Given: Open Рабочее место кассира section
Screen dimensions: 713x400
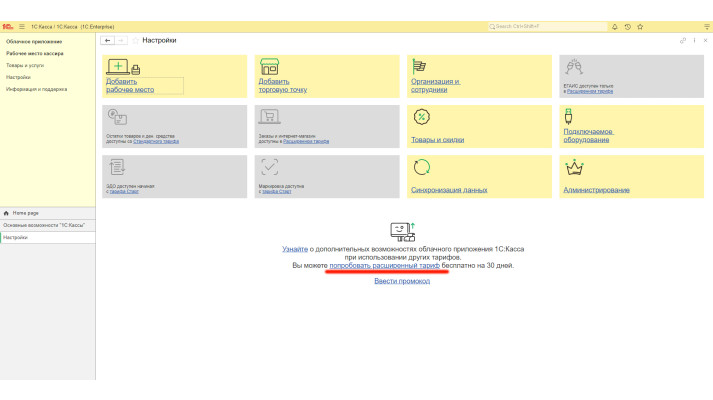Looking at the screenshot, I should click(35, 53).
